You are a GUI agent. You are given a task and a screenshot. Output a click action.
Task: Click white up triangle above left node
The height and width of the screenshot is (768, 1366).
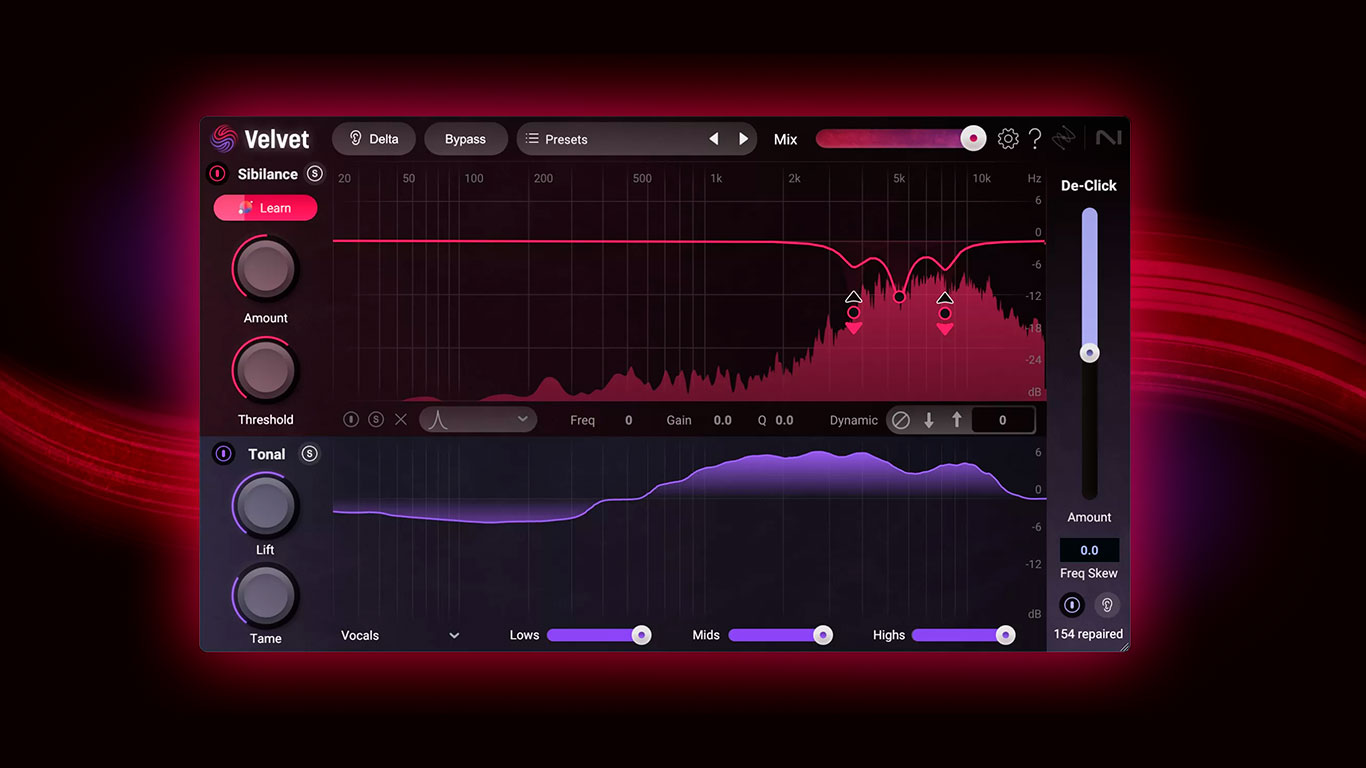tap(853, 297)
